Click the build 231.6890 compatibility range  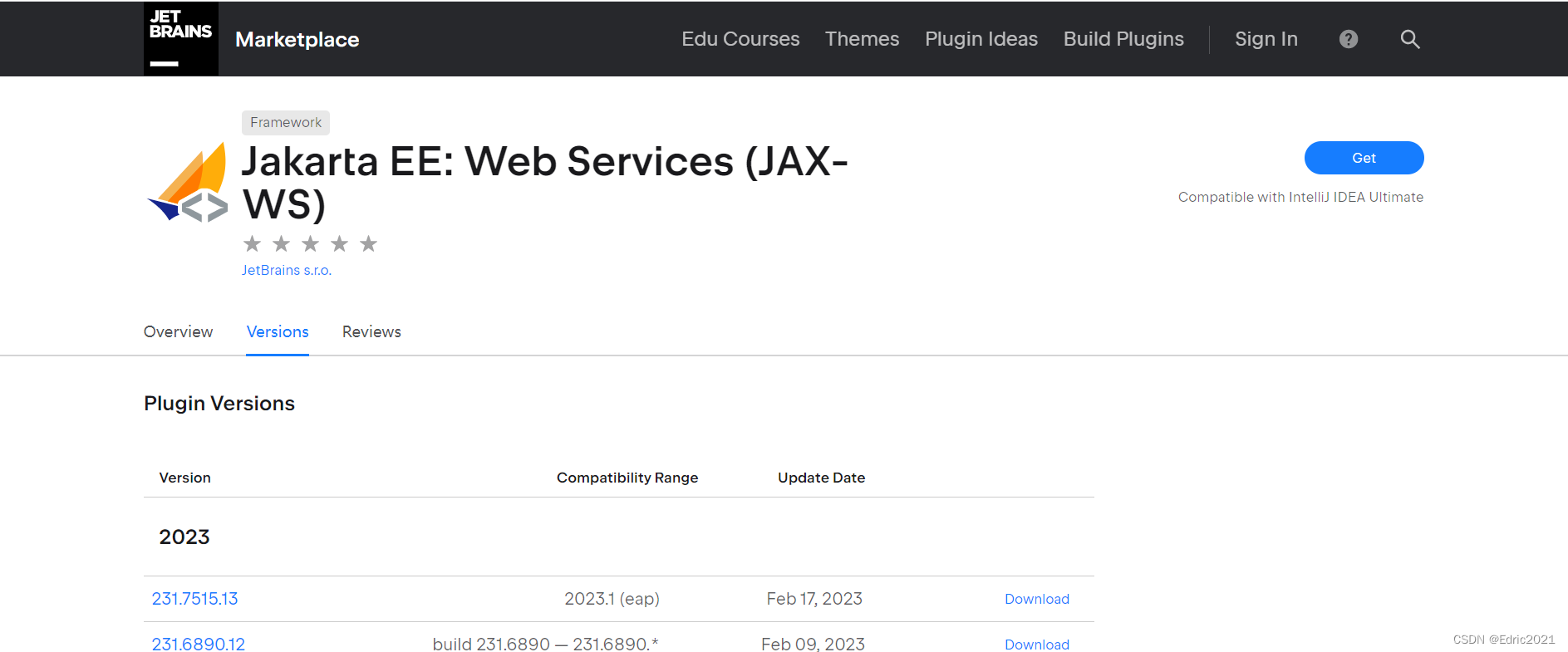pos(545,644)
